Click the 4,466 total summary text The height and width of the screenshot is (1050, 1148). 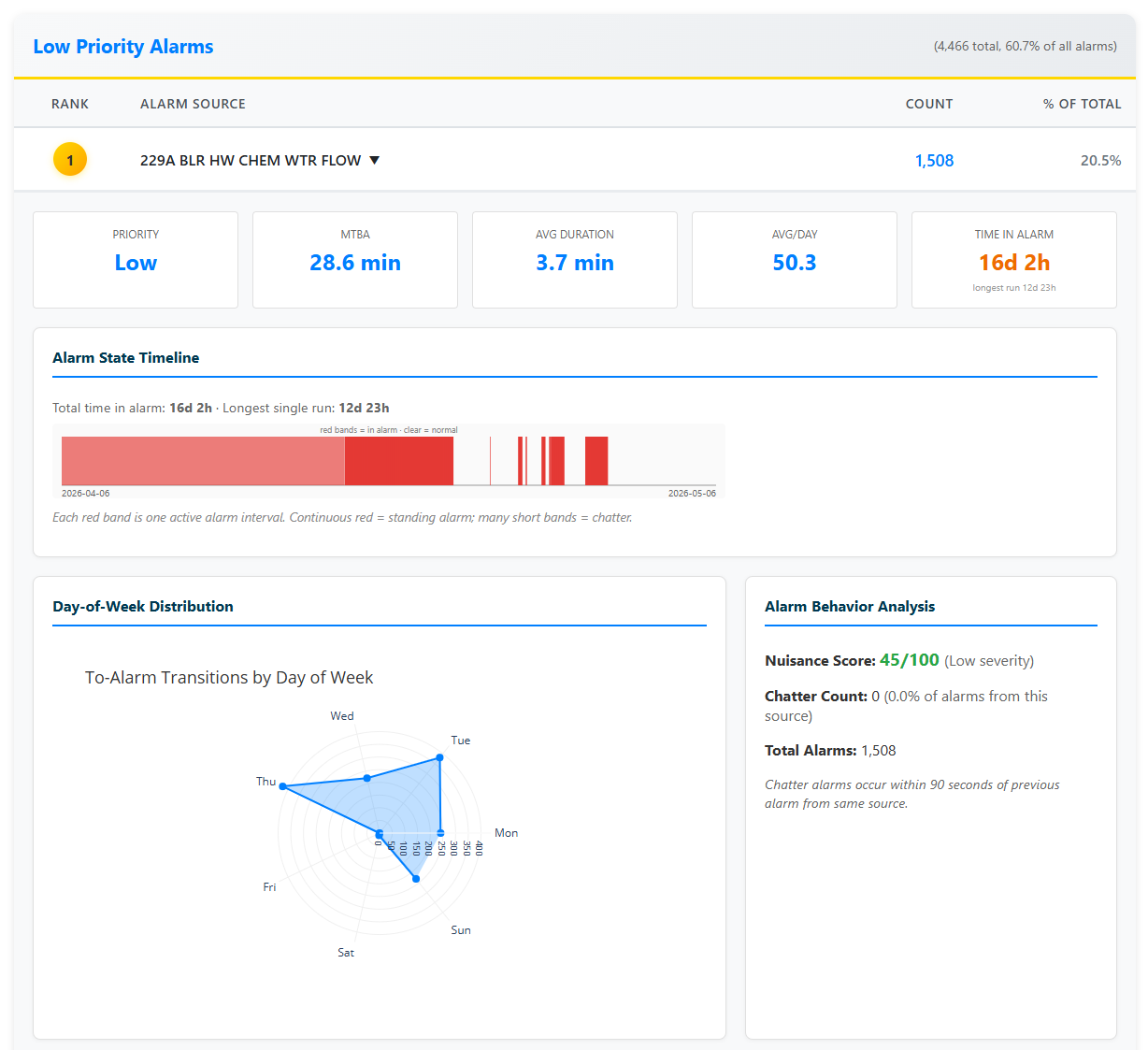[1026, 46]
